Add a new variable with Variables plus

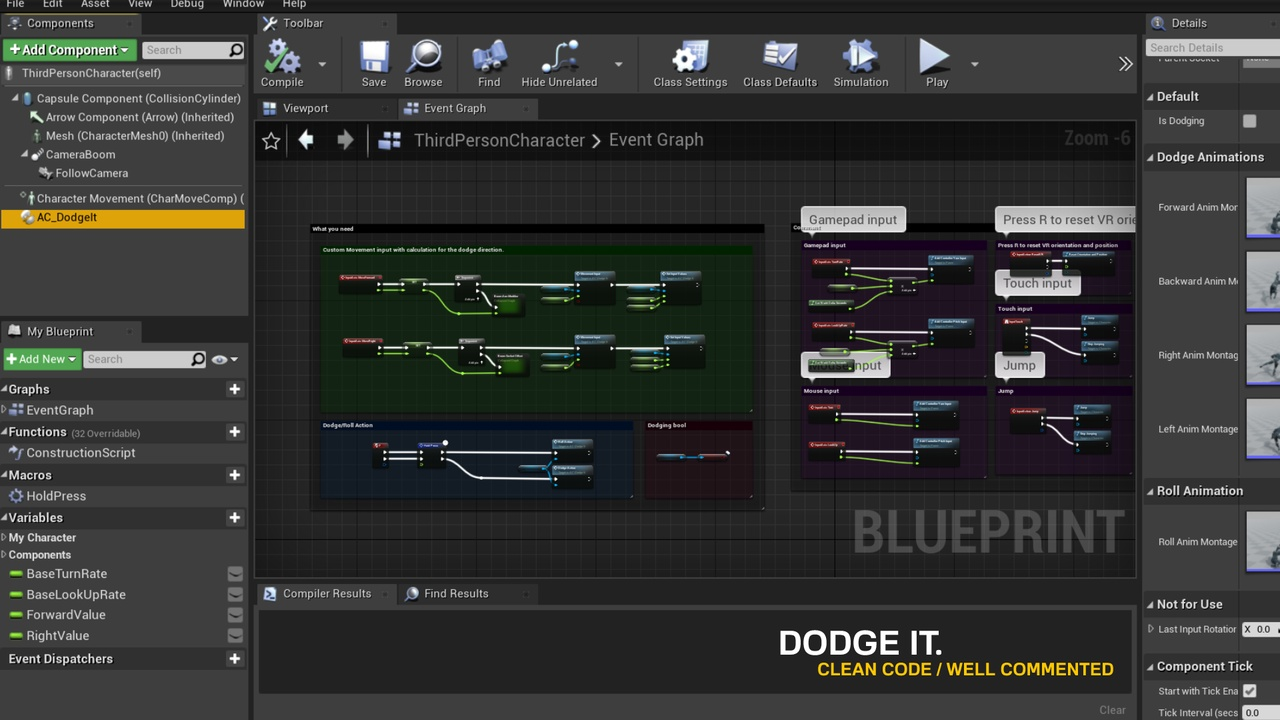pos(234,518)
